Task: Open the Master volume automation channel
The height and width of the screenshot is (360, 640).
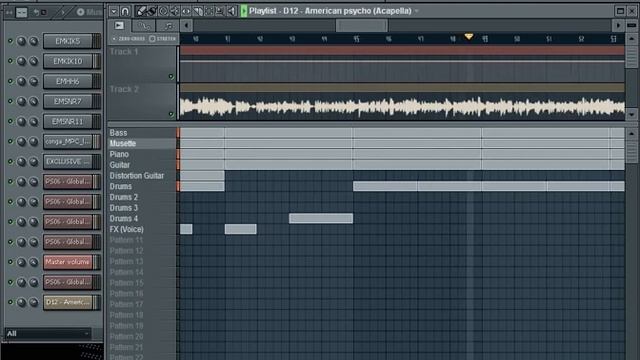Action: pos(68,262)
